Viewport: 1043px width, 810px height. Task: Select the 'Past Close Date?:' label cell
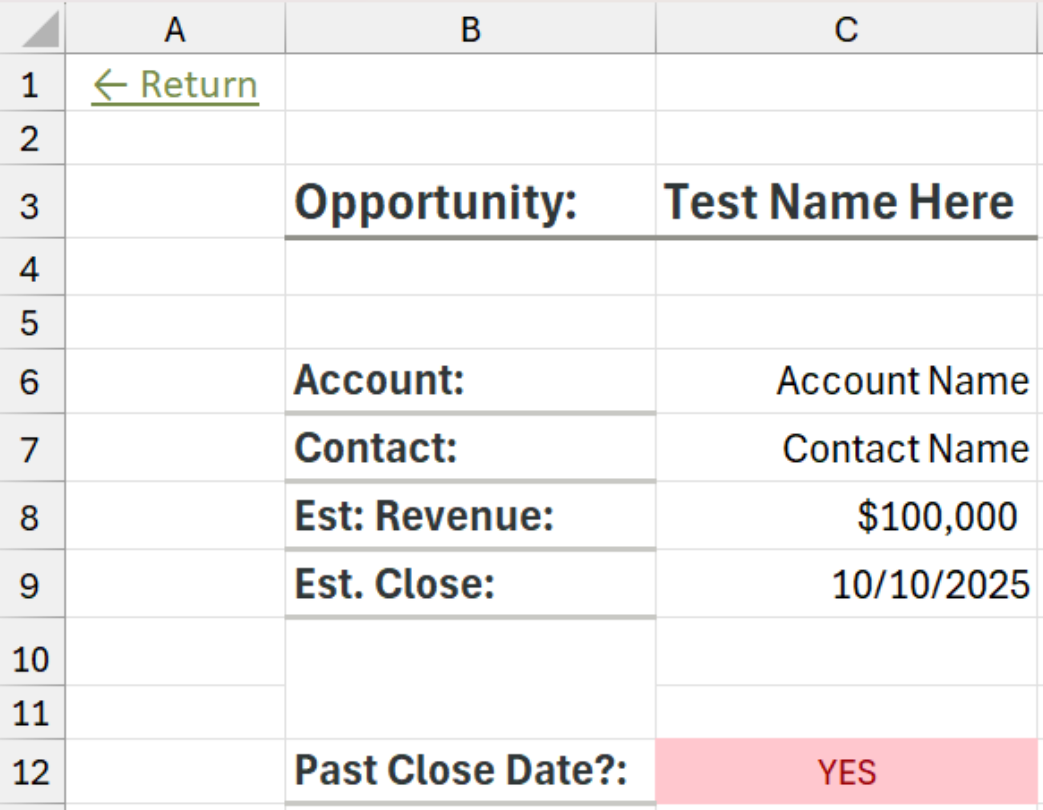[460, 771]
